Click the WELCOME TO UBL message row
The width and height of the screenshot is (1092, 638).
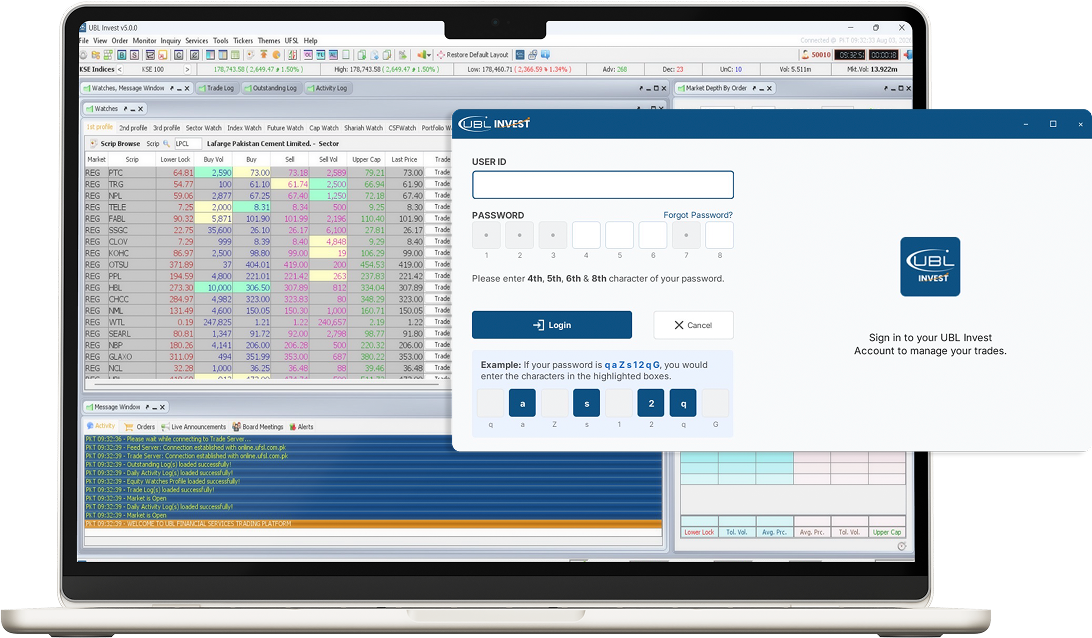(373, 524)
